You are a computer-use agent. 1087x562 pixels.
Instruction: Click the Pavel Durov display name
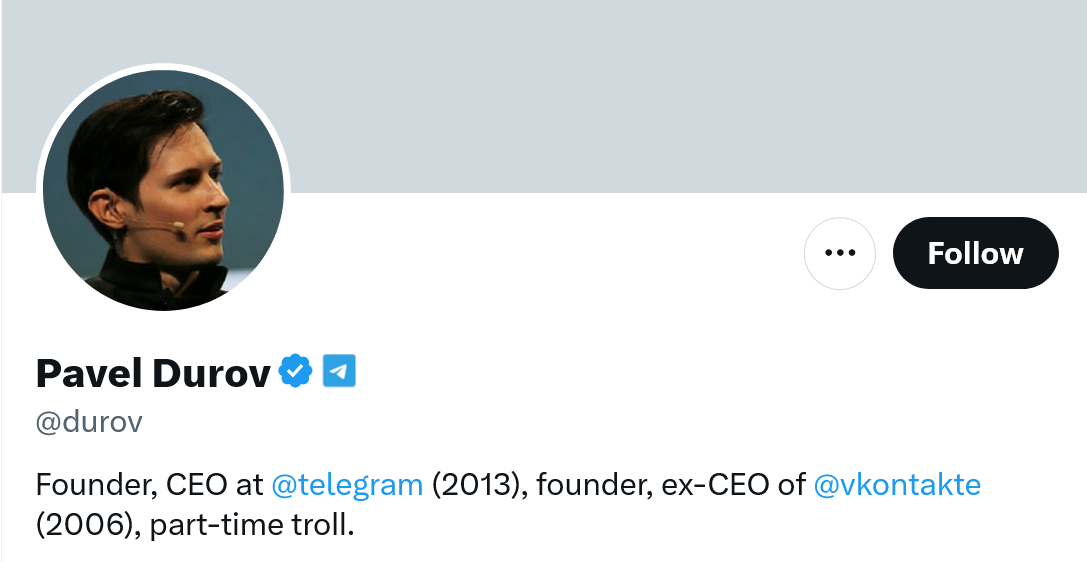tap(153, 373)
